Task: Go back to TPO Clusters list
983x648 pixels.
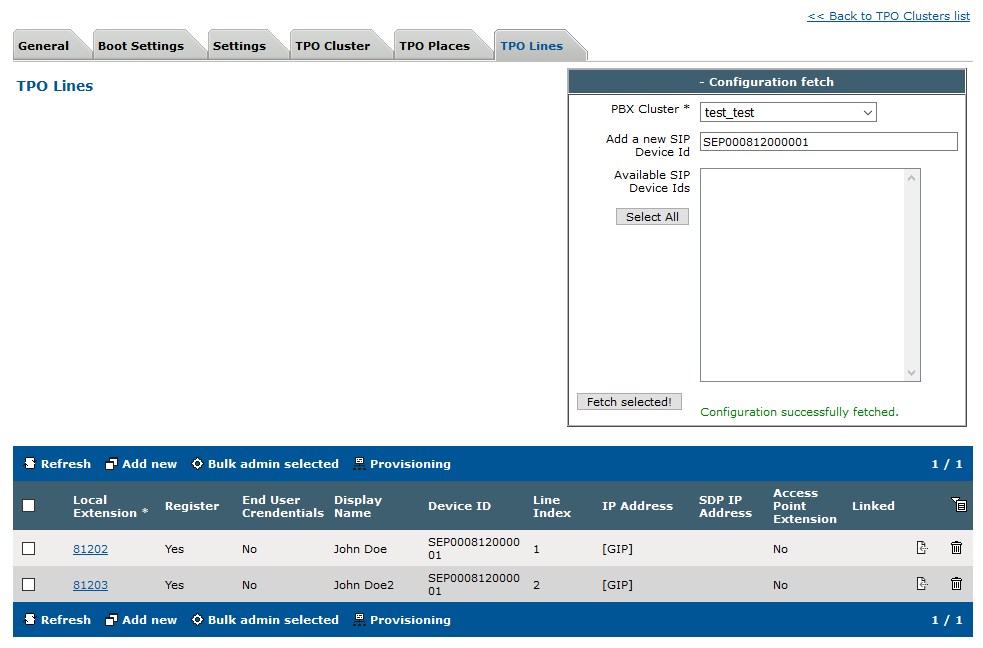Action: tap(888, 16)
